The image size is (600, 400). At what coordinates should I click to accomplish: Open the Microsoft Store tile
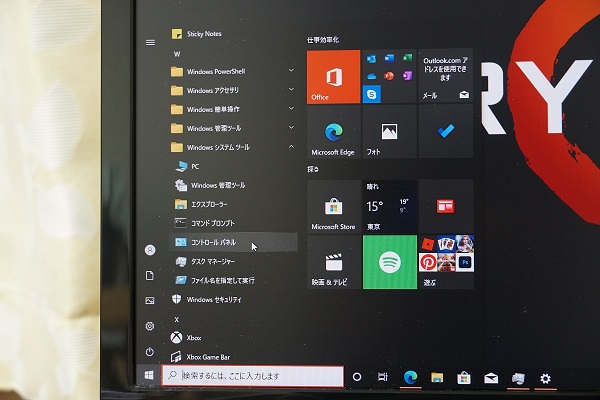(x=333, y=206)
